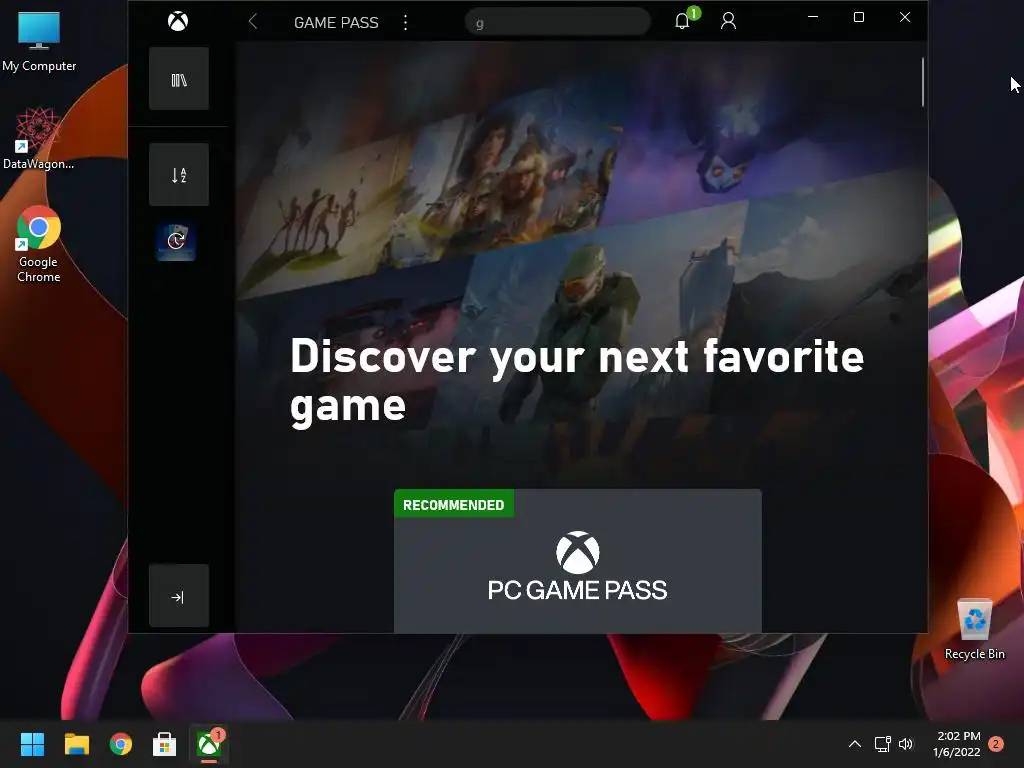Expand the sidebar with the arrow button
Image resolution: width=1024 pixels, height=768 pixels.
click(x=179, y=596)
